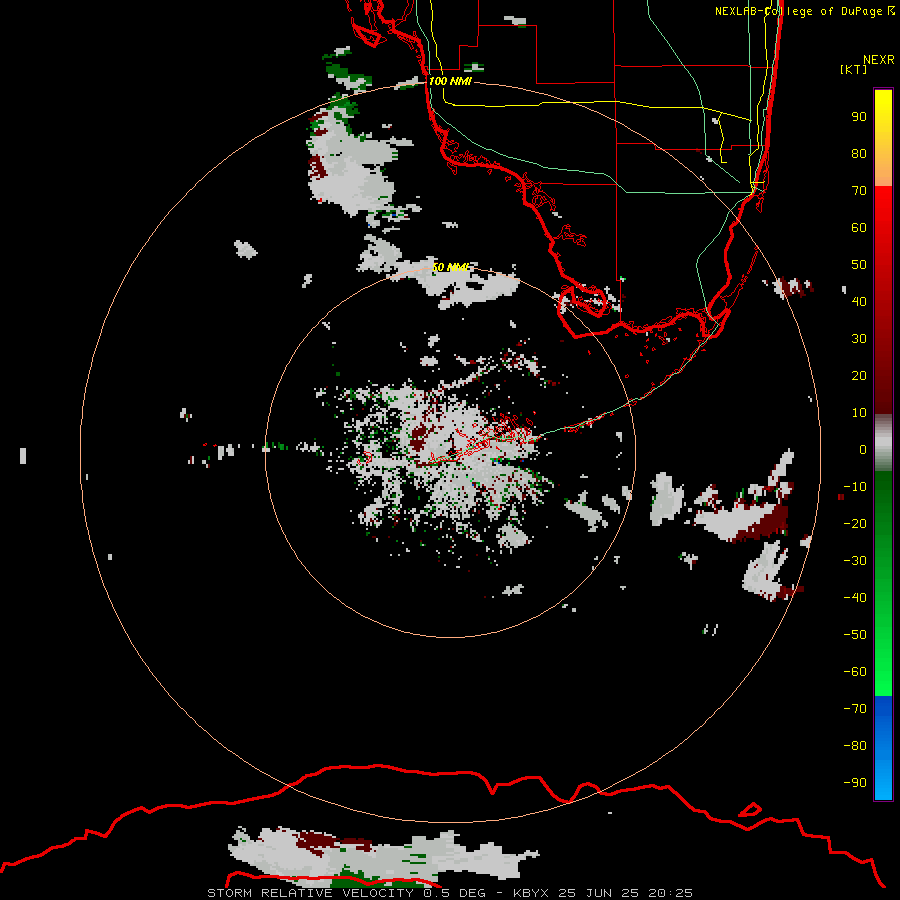This screenshot has width=900, height=900.
Task: Click the "10" value on the velocity scale
Action: click(x=859, y=413)
